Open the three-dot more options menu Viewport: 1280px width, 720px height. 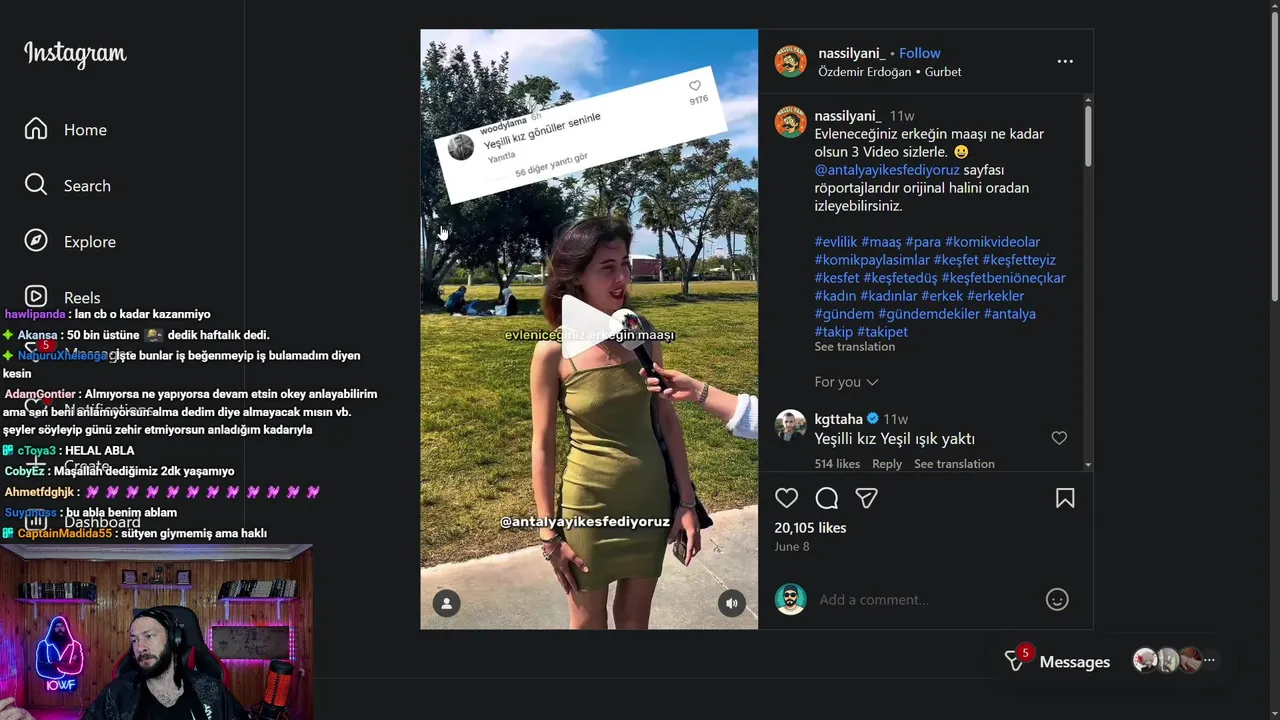click(x=1065, y=61)
